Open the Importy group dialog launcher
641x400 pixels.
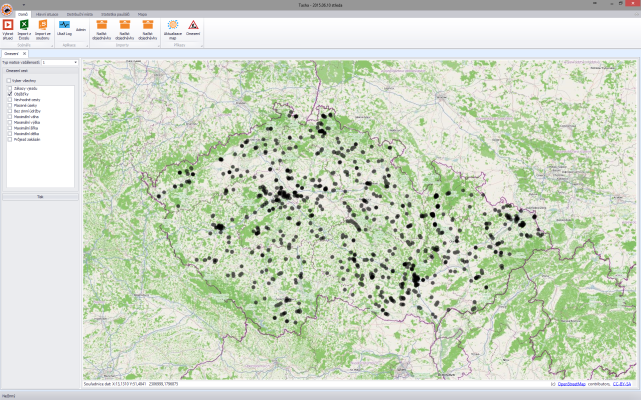tap(159, 46)
